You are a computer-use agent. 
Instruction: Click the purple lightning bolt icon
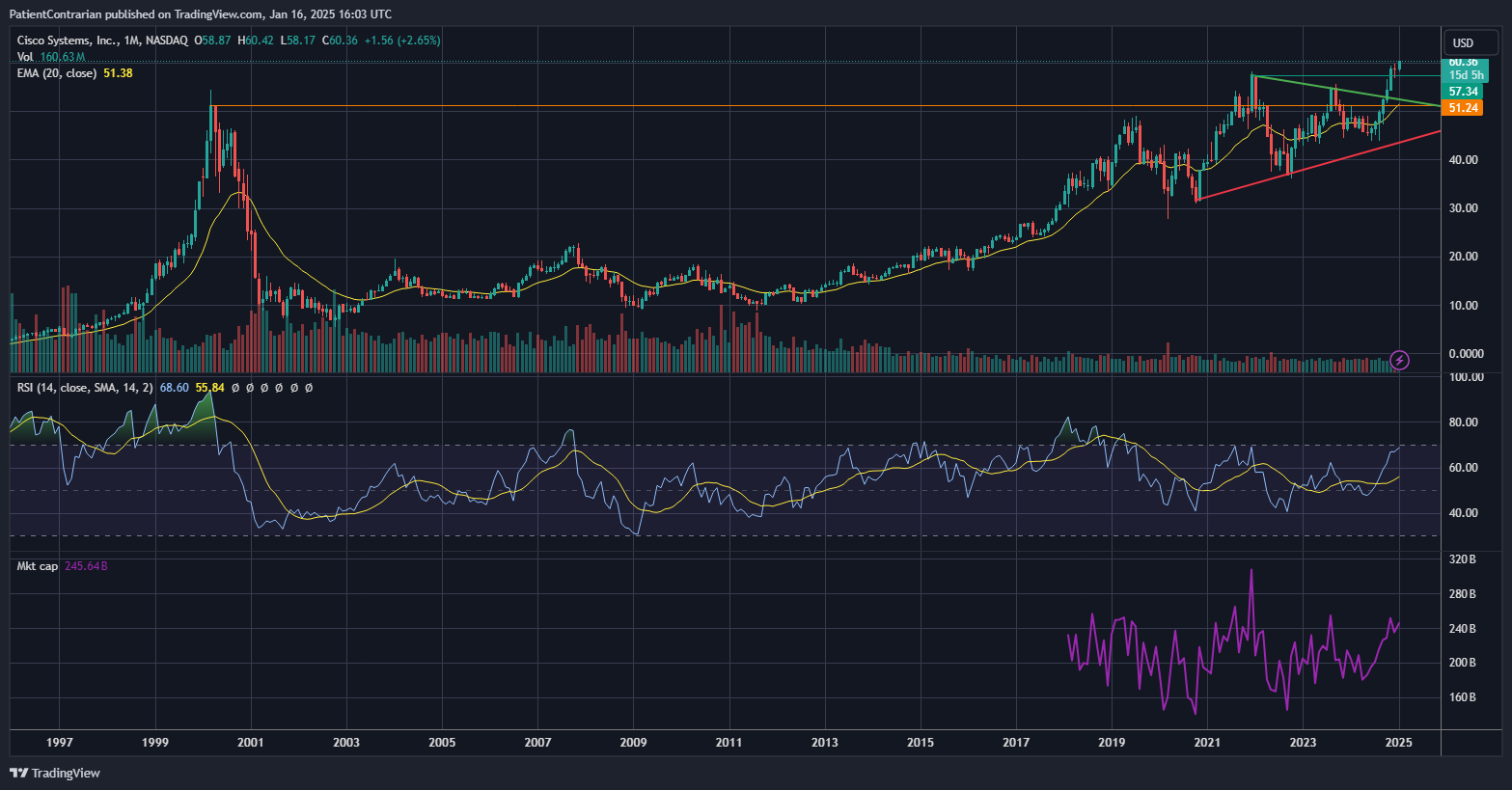tap(1400, 361)
